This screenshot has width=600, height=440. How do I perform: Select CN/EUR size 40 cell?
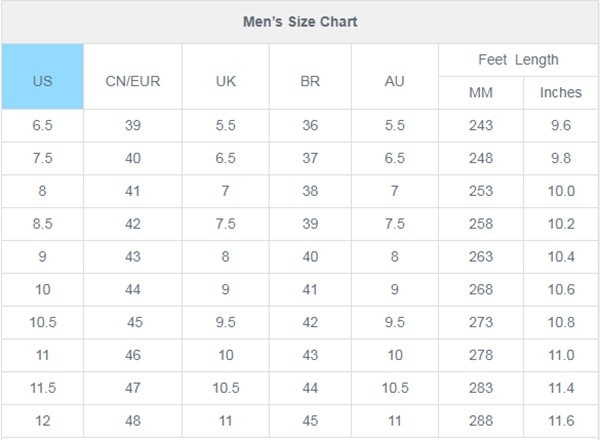click(133, 159)
